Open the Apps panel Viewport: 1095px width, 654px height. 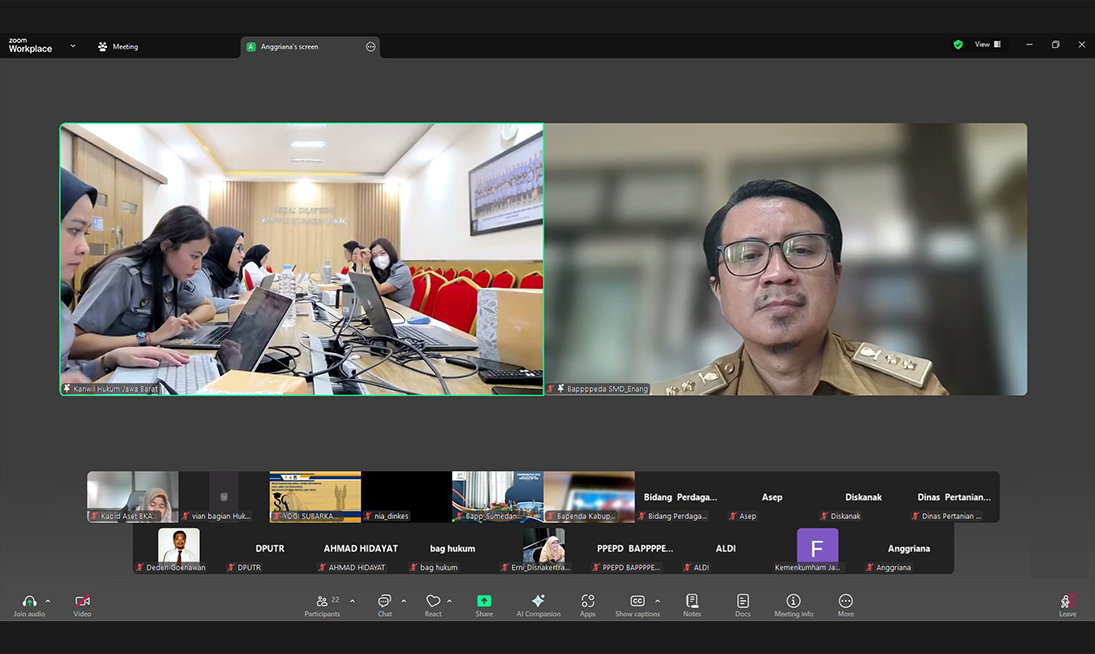(588, 604)
